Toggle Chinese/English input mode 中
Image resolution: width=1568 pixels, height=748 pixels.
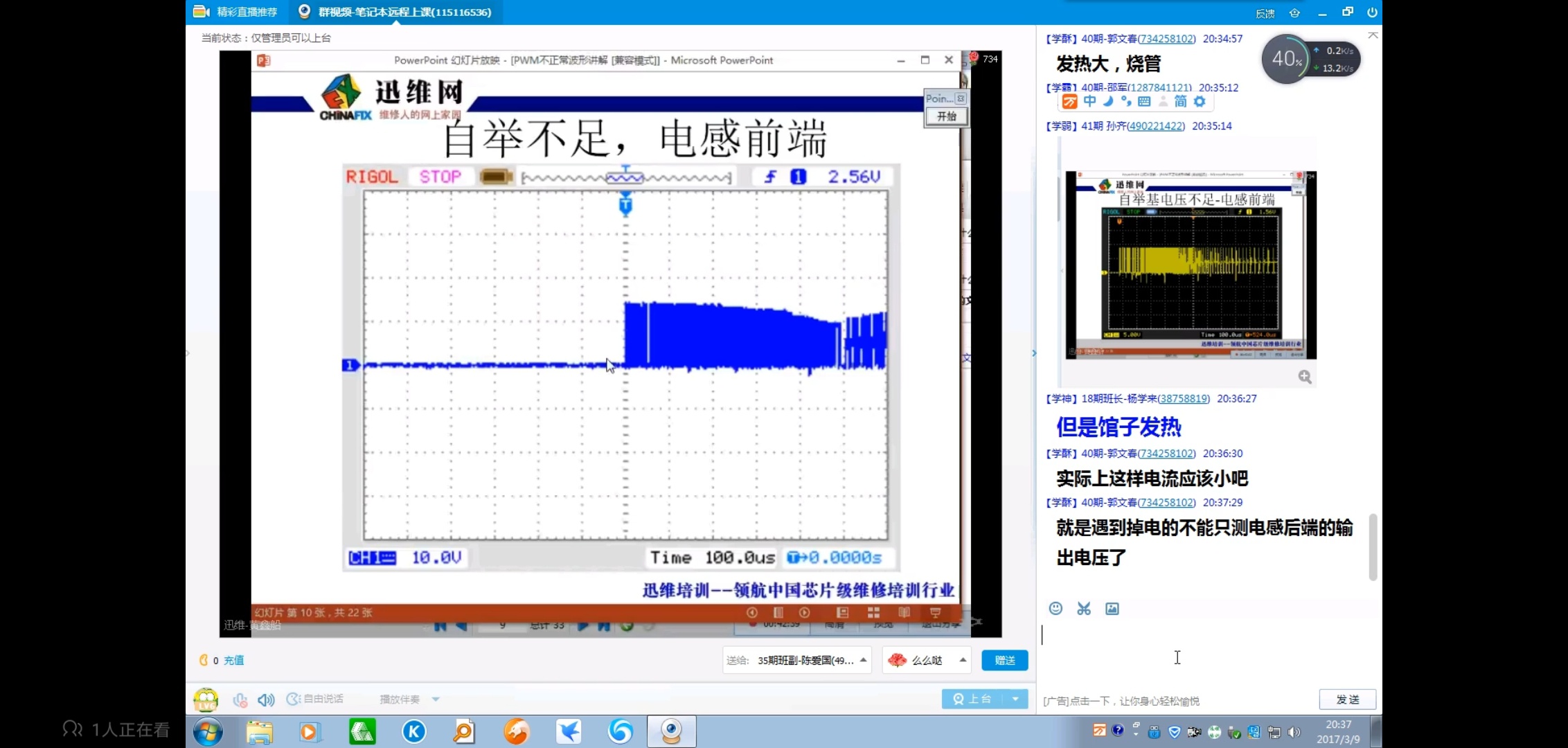(x=1090, y=102)
